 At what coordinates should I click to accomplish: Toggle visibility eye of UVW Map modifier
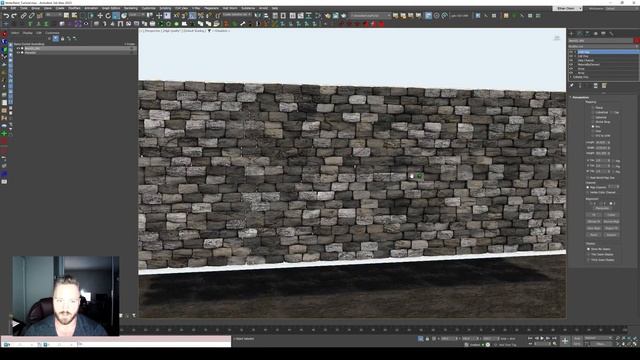571,52
